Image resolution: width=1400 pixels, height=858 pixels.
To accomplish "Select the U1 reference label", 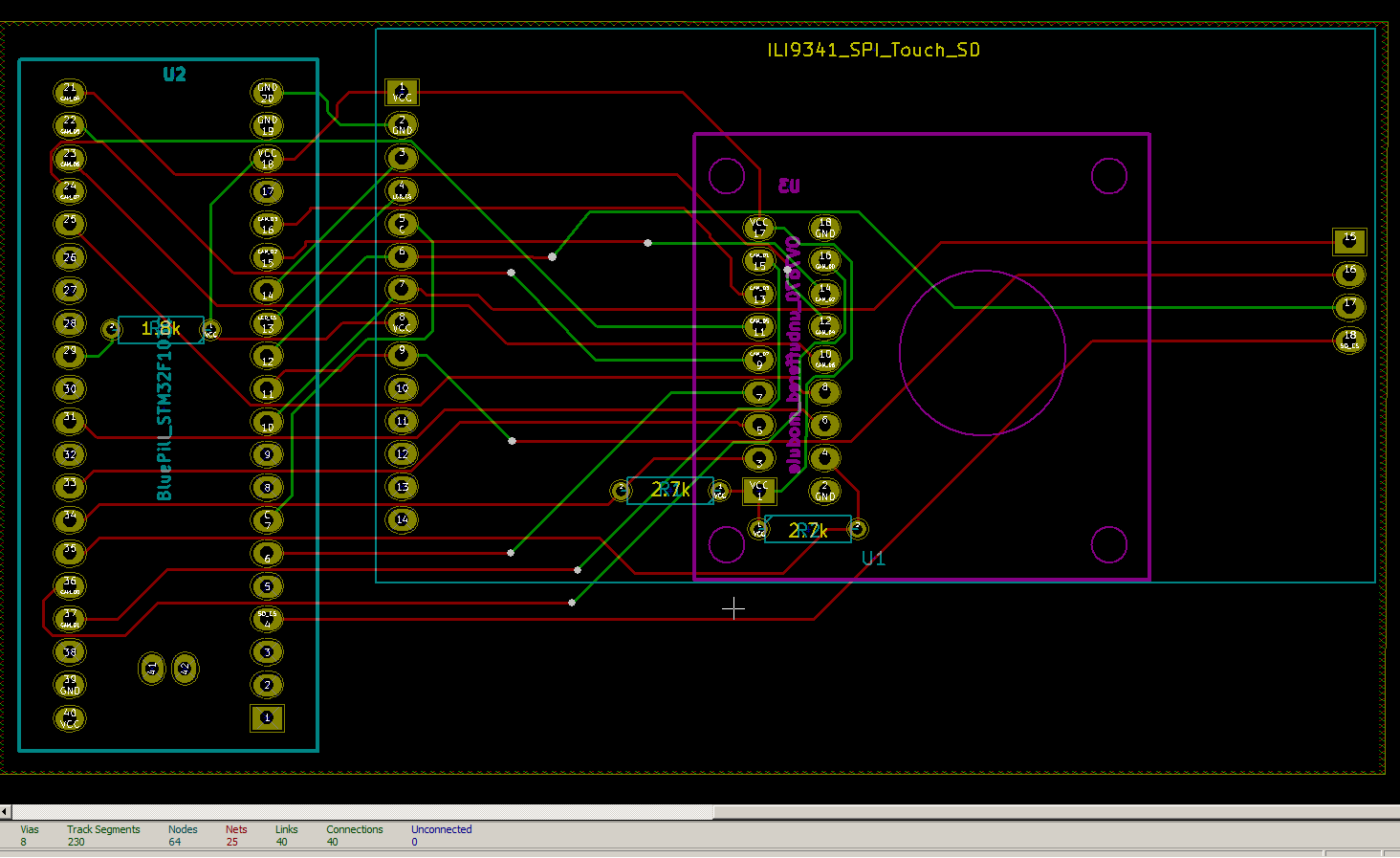I will point(873,560).
